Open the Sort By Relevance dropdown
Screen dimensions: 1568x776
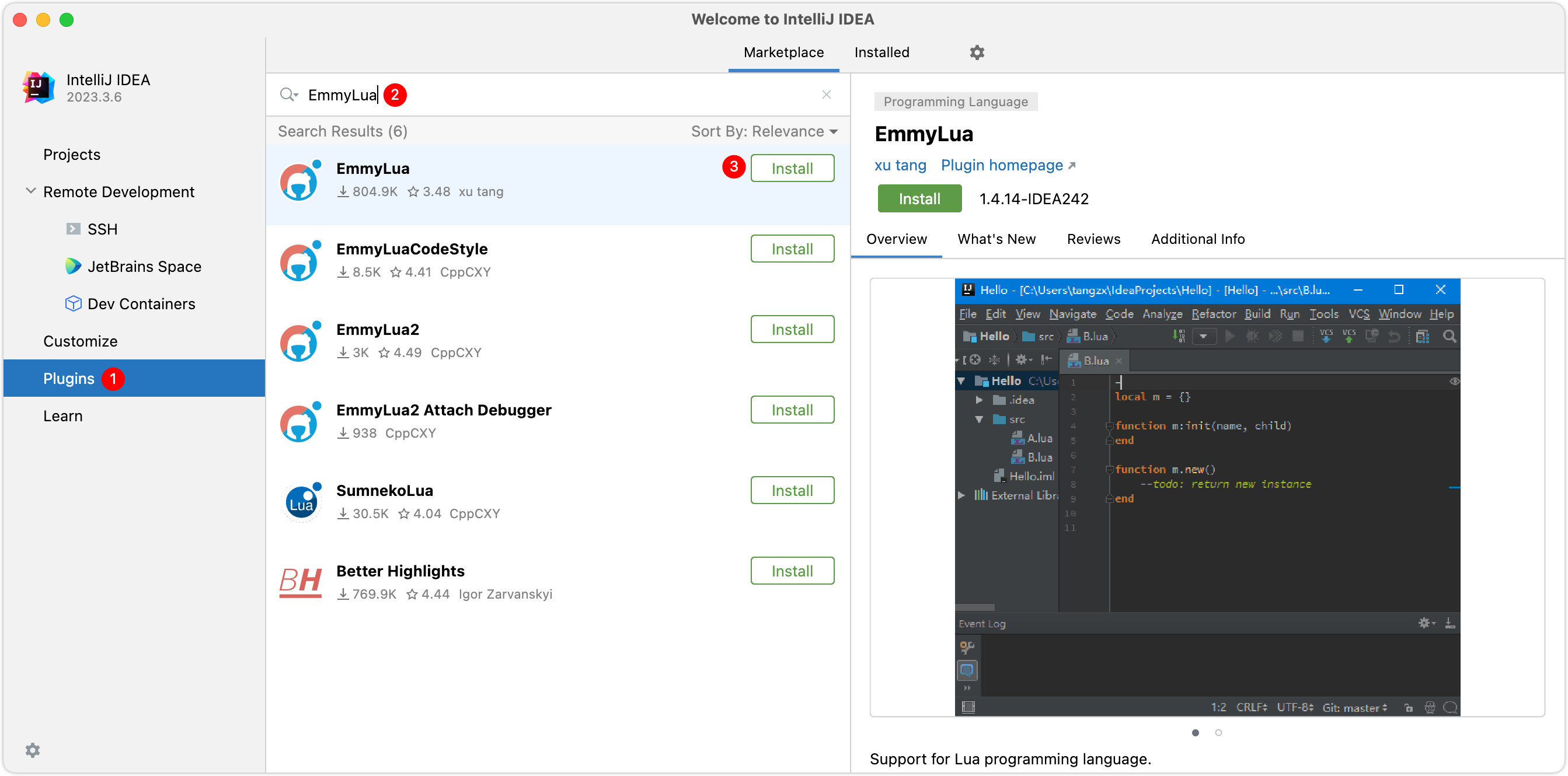point(764,131)
